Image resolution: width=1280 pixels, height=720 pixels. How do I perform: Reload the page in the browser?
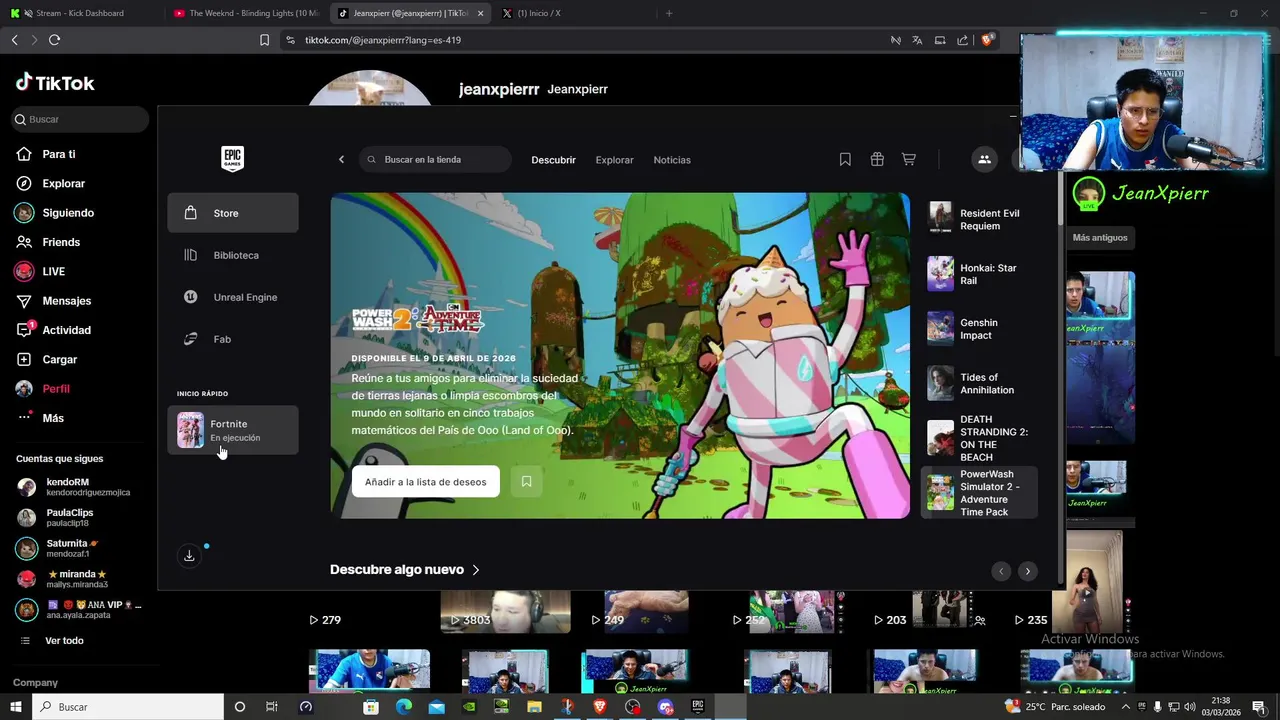pos(54,40)
